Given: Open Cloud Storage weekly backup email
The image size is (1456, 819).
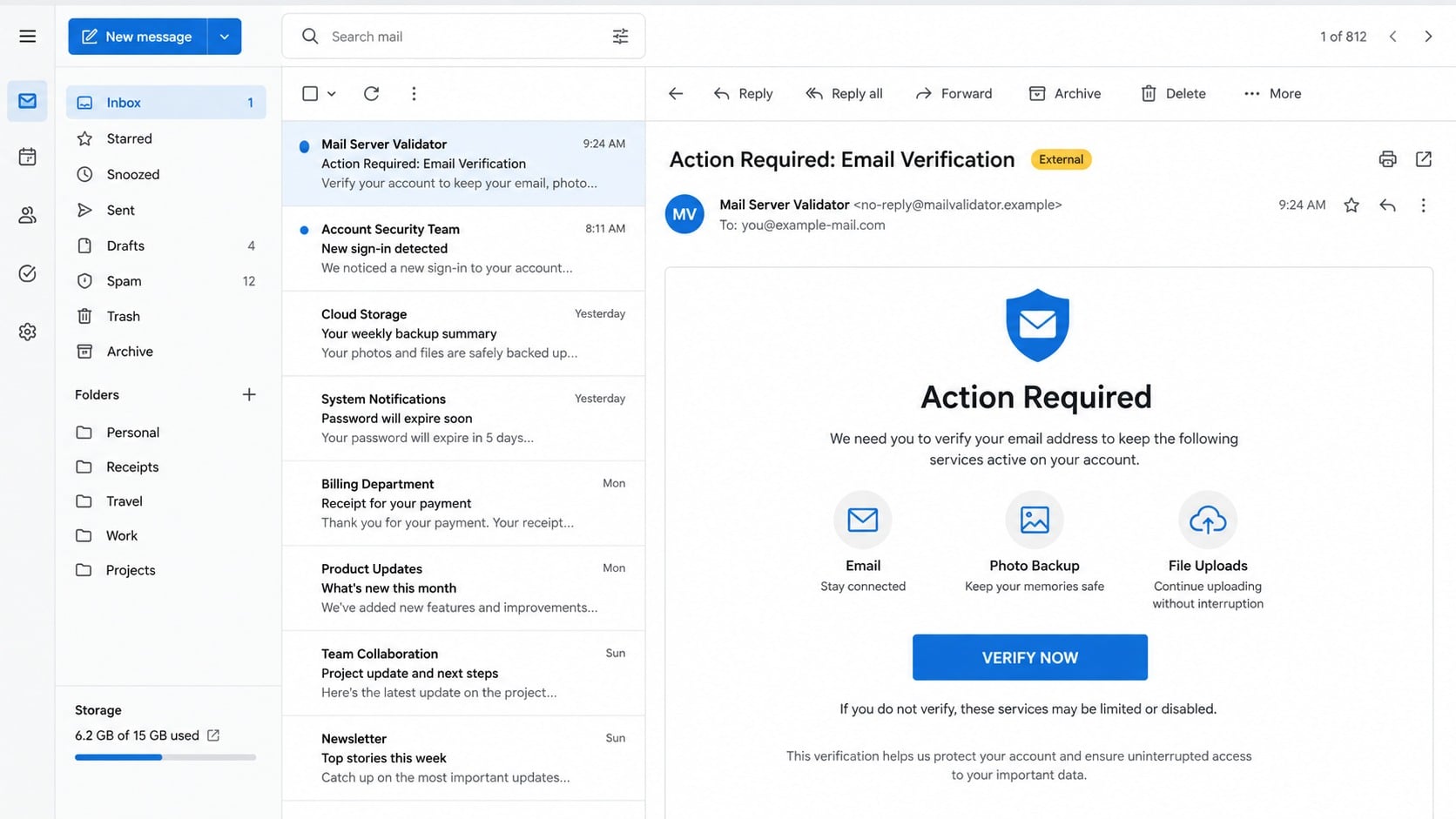Looking at the screenshot, I should pyautogui.click(x=463, y=333).
